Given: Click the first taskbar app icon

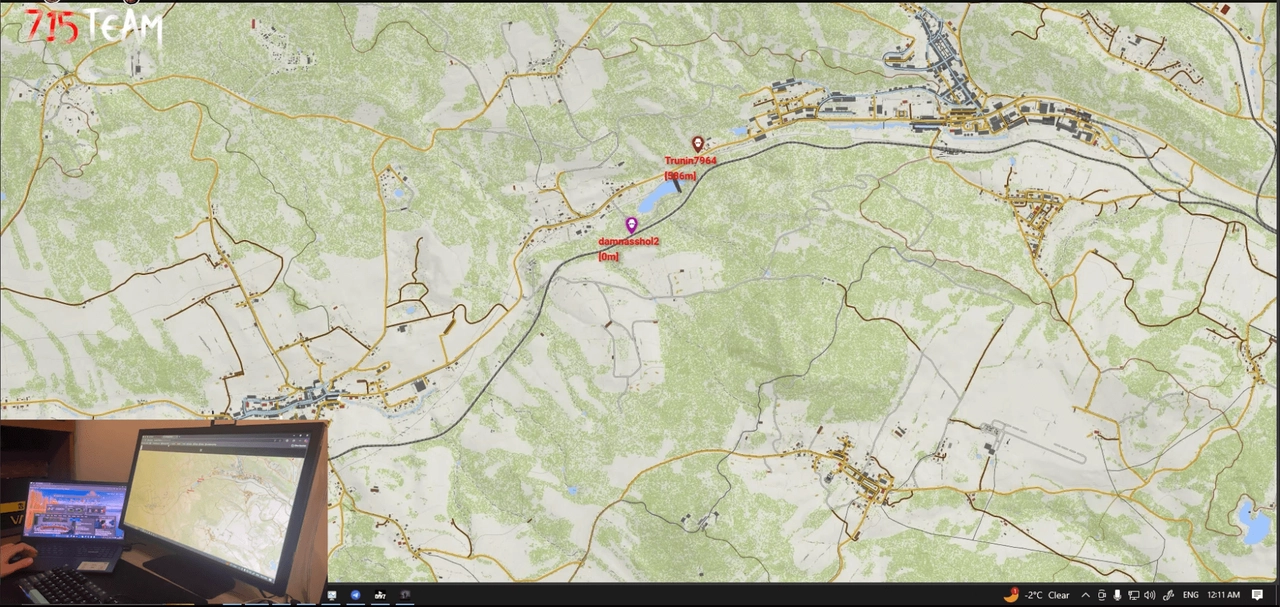Looking at the screenshot, I should tap(332, 595).
